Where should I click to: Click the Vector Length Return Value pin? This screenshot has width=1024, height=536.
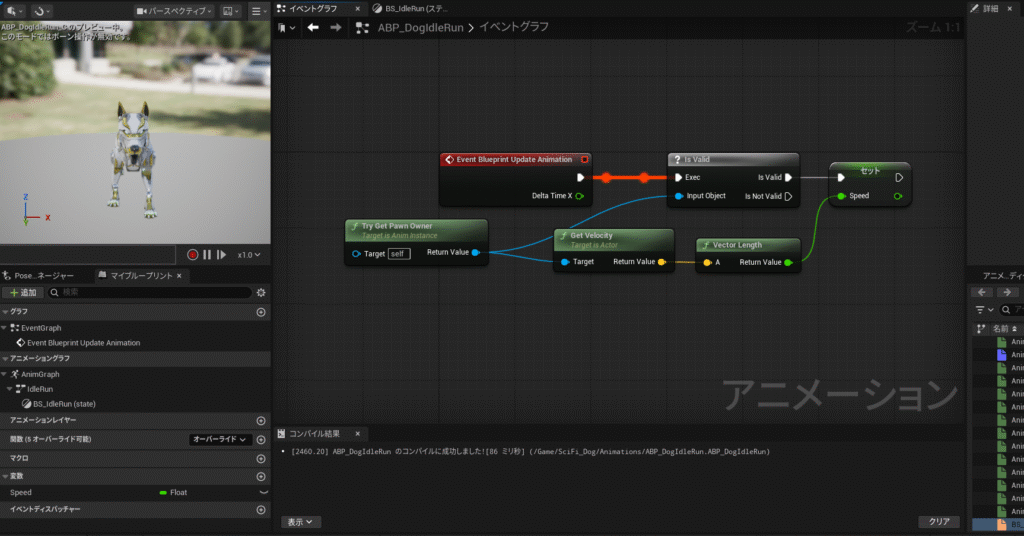click(788, 262)
